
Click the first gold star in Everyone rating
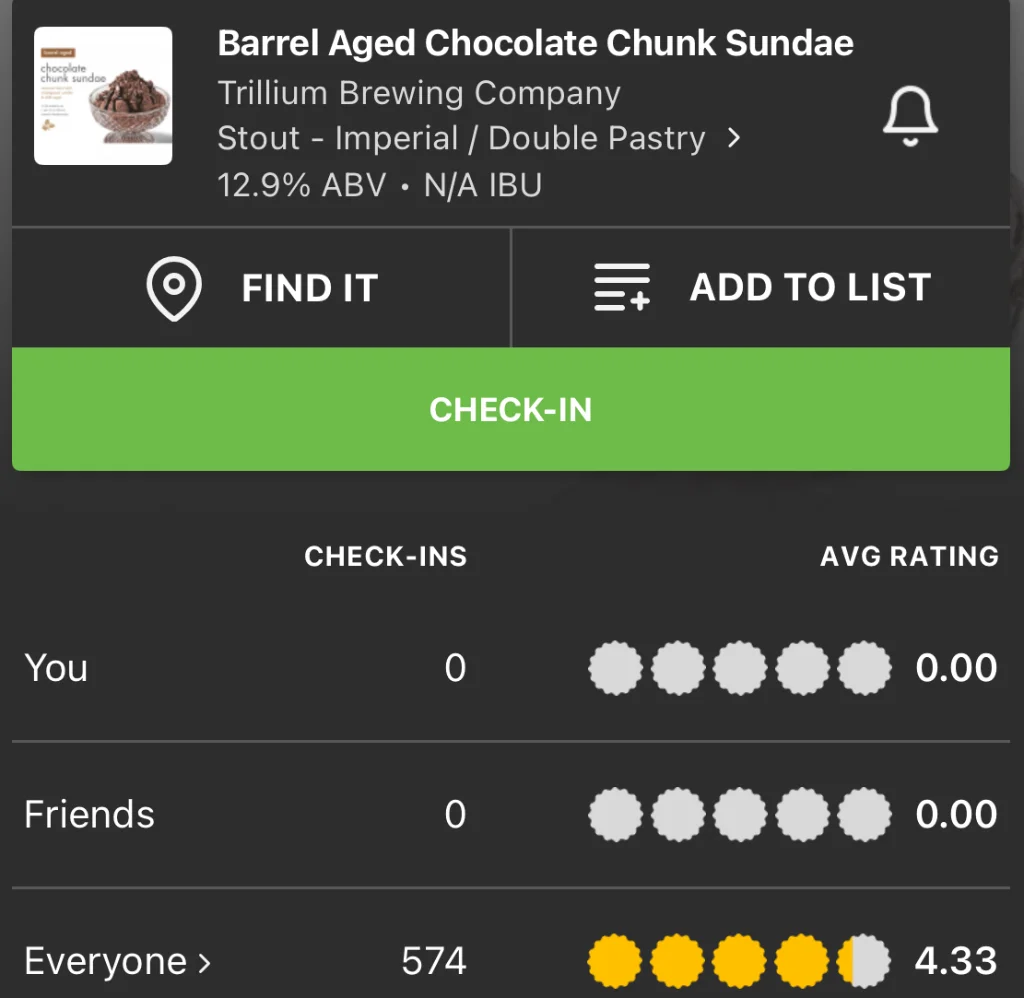tap(615, 961)
